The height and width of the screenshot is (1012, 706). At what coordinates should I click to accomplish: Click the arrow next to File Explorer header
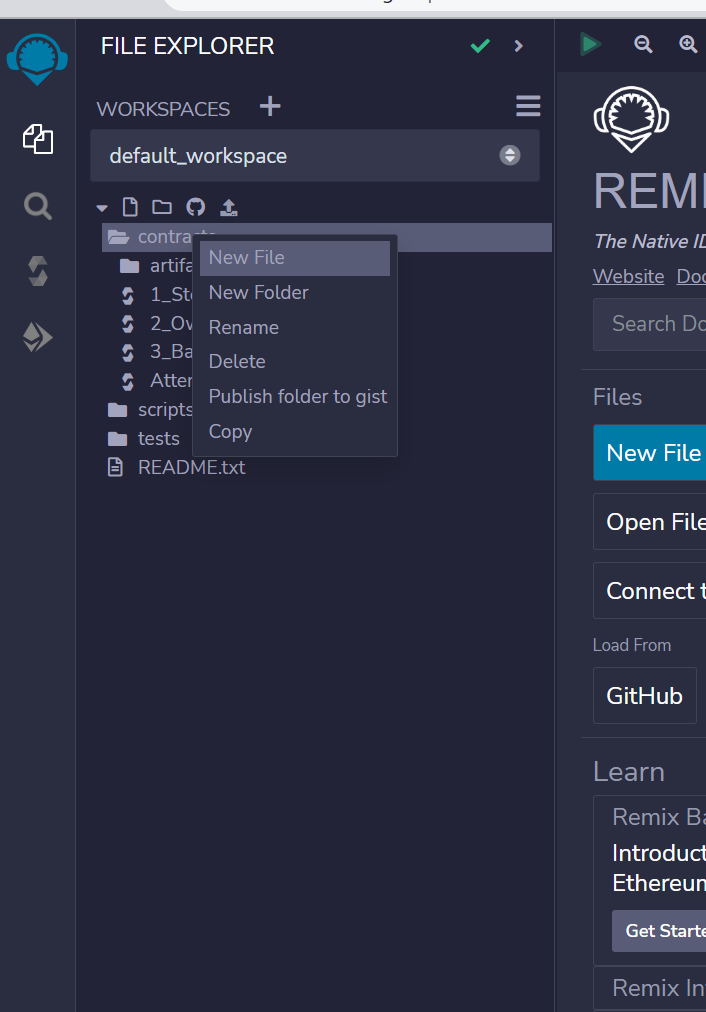click(518, 46)
